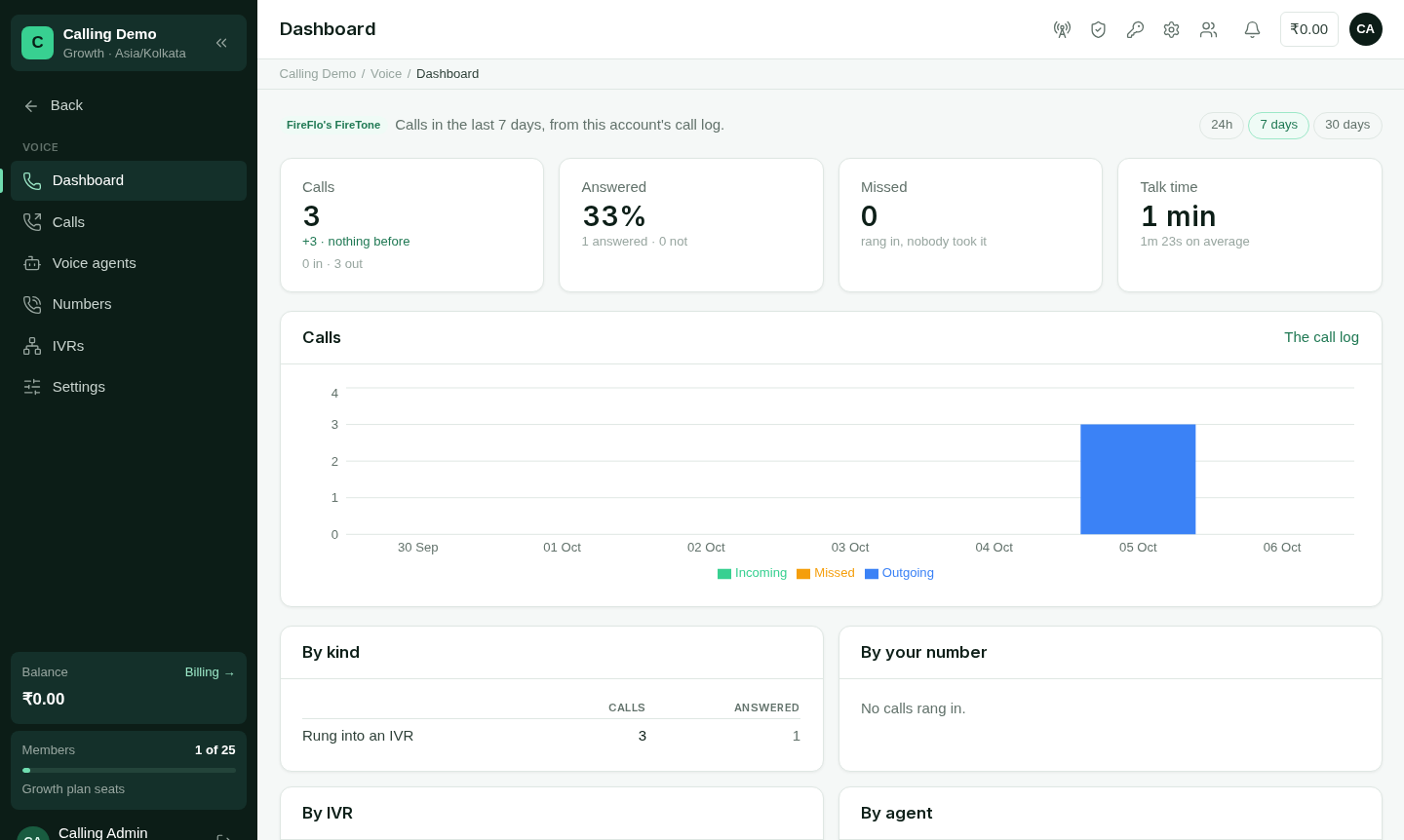Open the Numbers phone icon
1404x840 pixels.
click(x=32, y=304)
